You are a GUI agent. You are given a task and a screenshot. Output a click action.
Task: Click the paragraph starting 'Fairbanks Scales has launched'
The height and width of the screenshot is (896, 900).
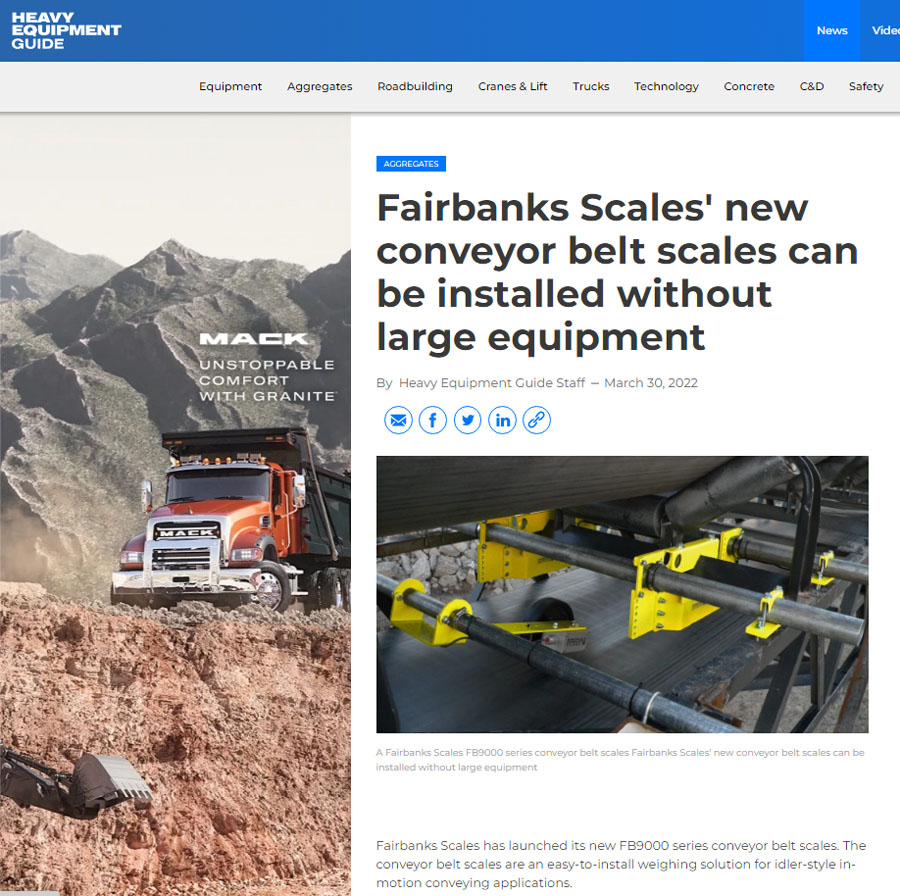(621, 864)
